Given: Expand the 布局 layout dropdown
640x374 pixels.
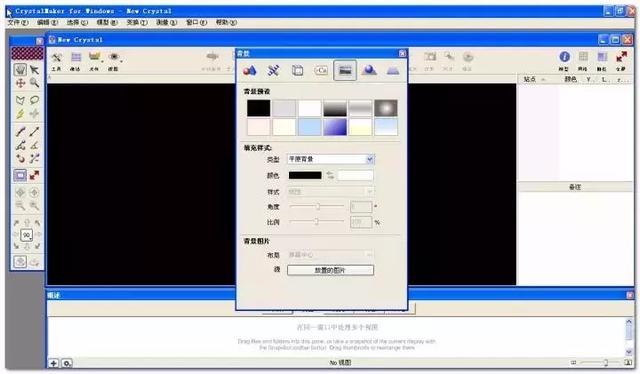Looking at the screenshot, I should [369, 255].
